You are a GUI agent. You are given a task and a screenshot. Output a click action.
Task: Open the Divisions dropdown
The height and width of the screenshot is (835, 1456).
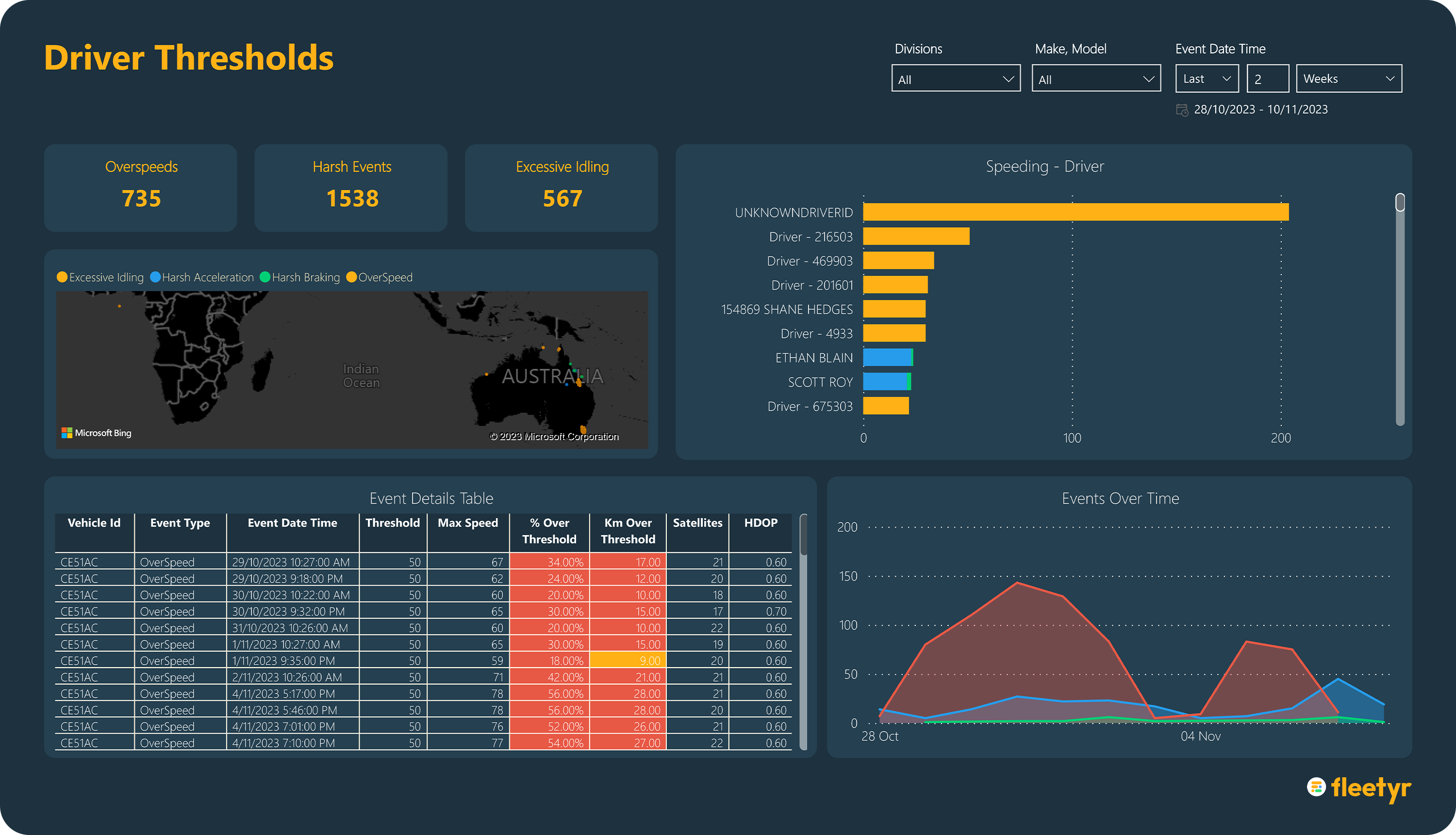pyautogui.click(x=955, y=79)
